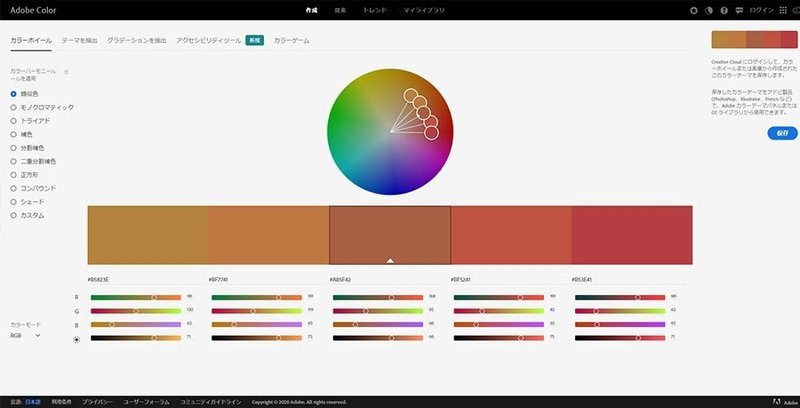The height and width of the screenshot is (408, 800).
Task: Click the #BF7741 hex input field
Action: [269, 279]
